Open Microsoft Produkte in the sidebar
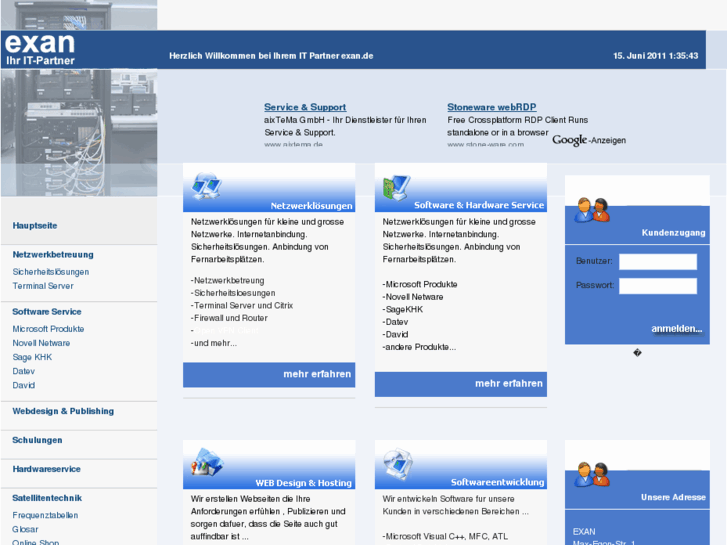This screenshot has width=727, height=545. (x=48, y=329)
